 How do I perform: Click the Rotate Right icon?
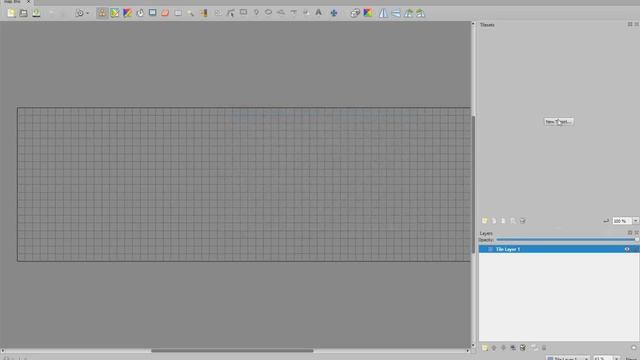tap(420, 13)
